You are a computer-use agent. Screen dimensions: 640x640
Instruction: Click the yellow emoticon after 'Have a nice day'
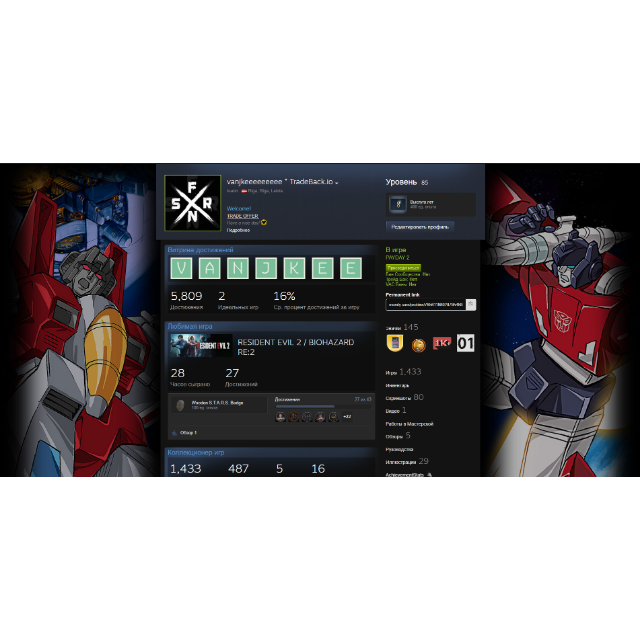264,222
